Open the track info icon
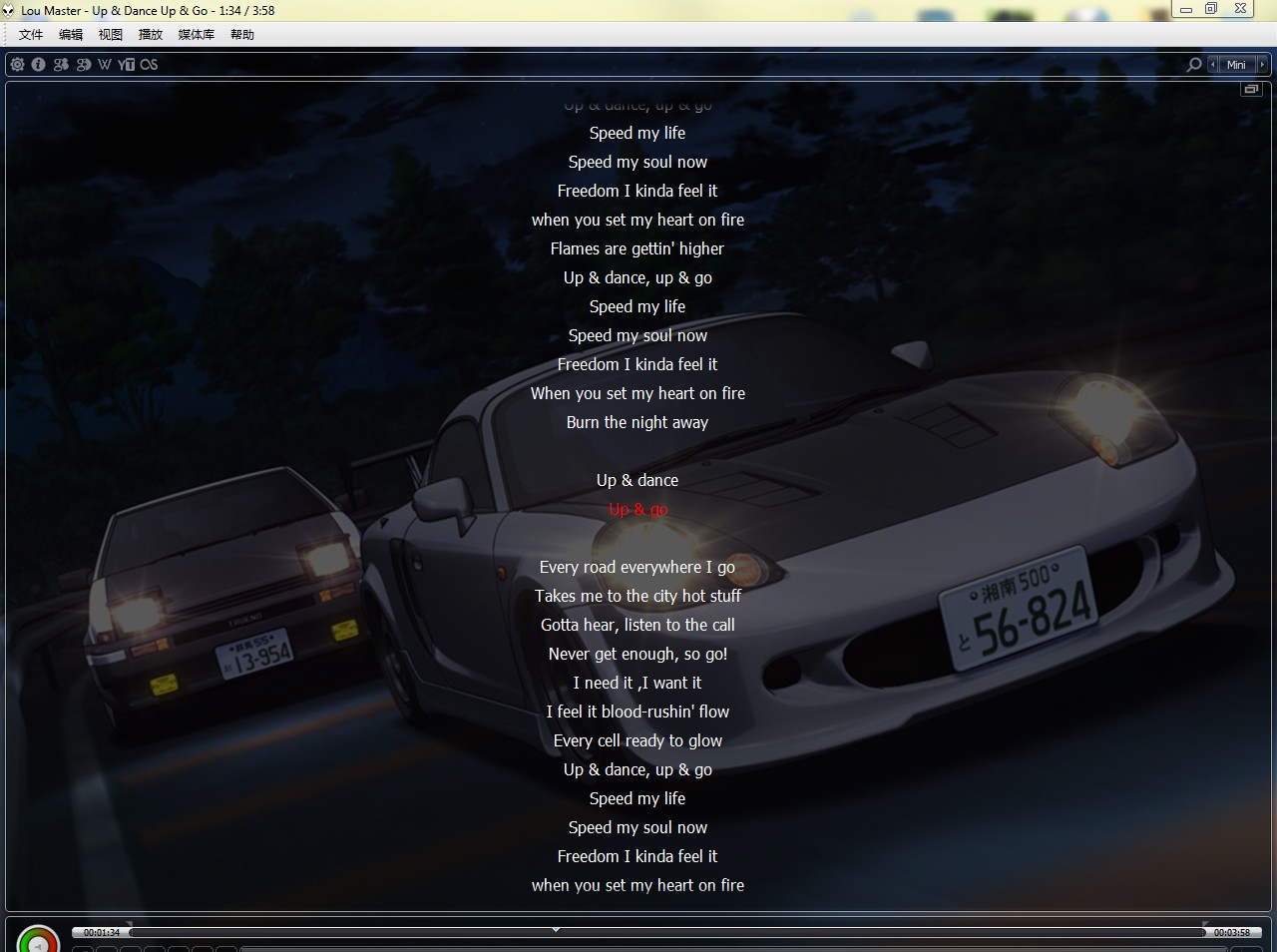 click(x=39, y=64)
